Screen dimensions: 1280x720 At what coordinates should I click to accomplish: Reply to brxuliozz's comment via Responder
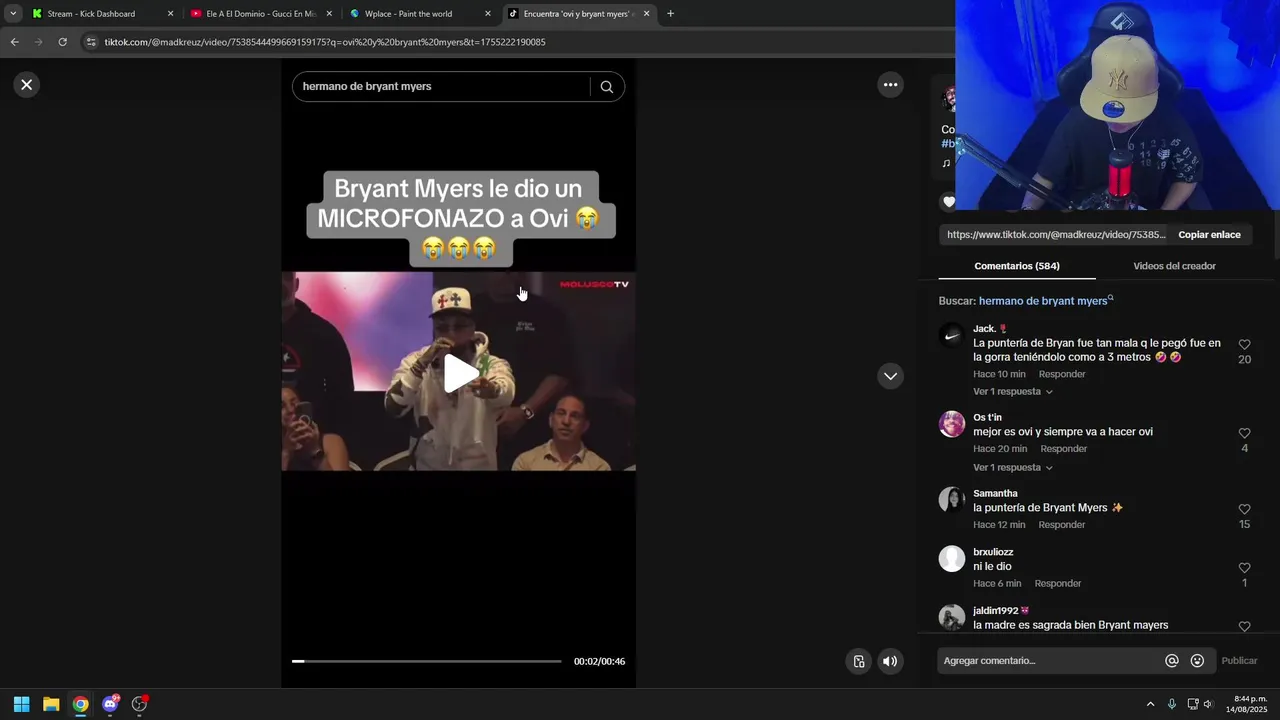tap(1057, 584)
